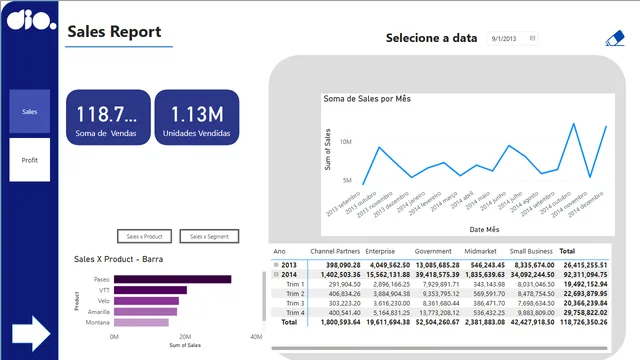This screenshot has height=360, width=640.
Task: Click the Selecione a data label
Action: pos(431,38)
